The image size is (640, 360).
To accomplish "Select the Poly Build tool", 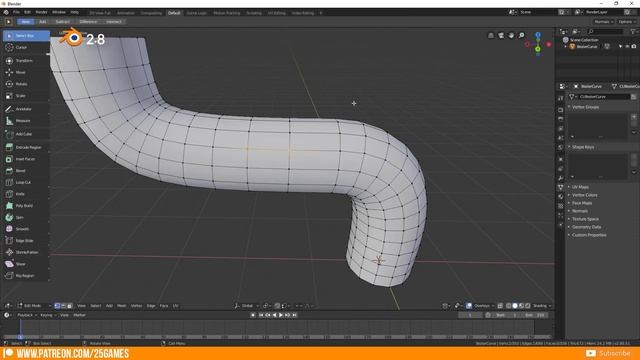I will pos(26,206).
